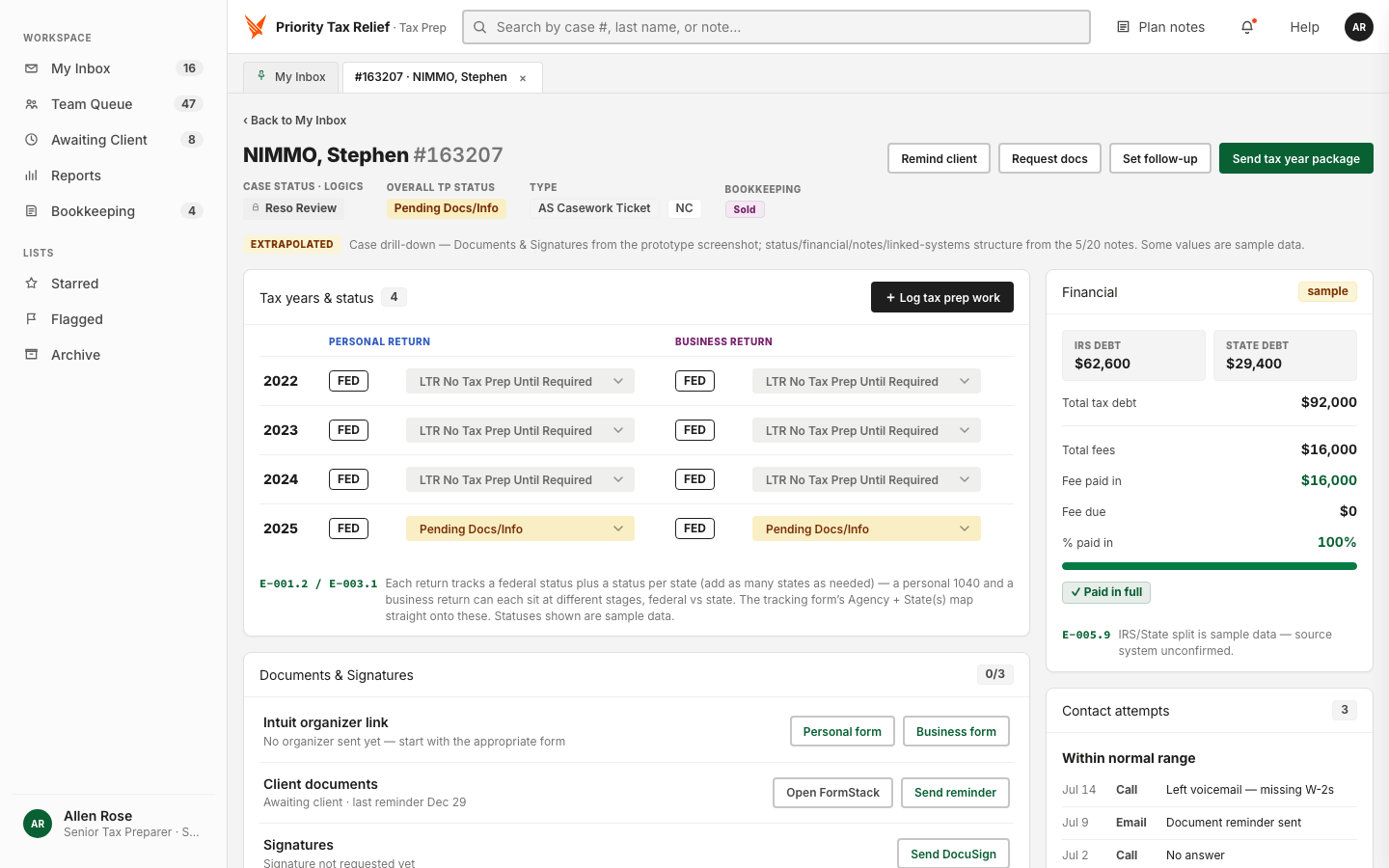Toggle the 2022 business FED chip
1389x868 pixels.
[694, 381]
